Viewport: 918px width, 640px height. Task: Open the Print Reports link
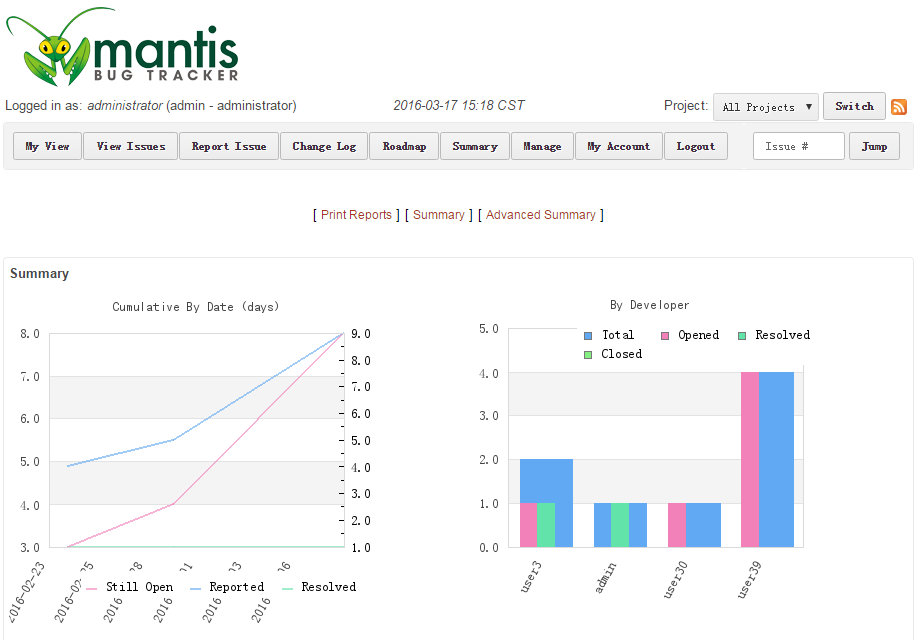tap(356, 215)
